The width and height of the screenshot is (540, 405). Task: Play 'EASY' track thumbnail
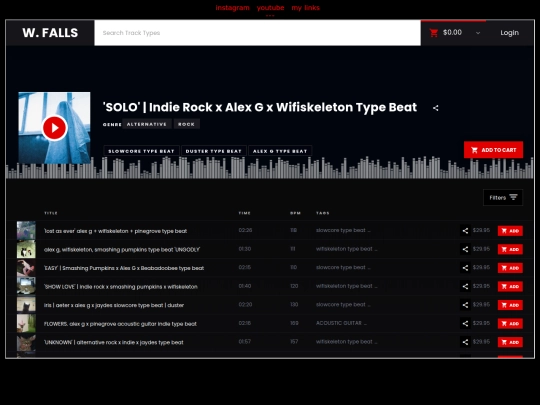(26, 268)
